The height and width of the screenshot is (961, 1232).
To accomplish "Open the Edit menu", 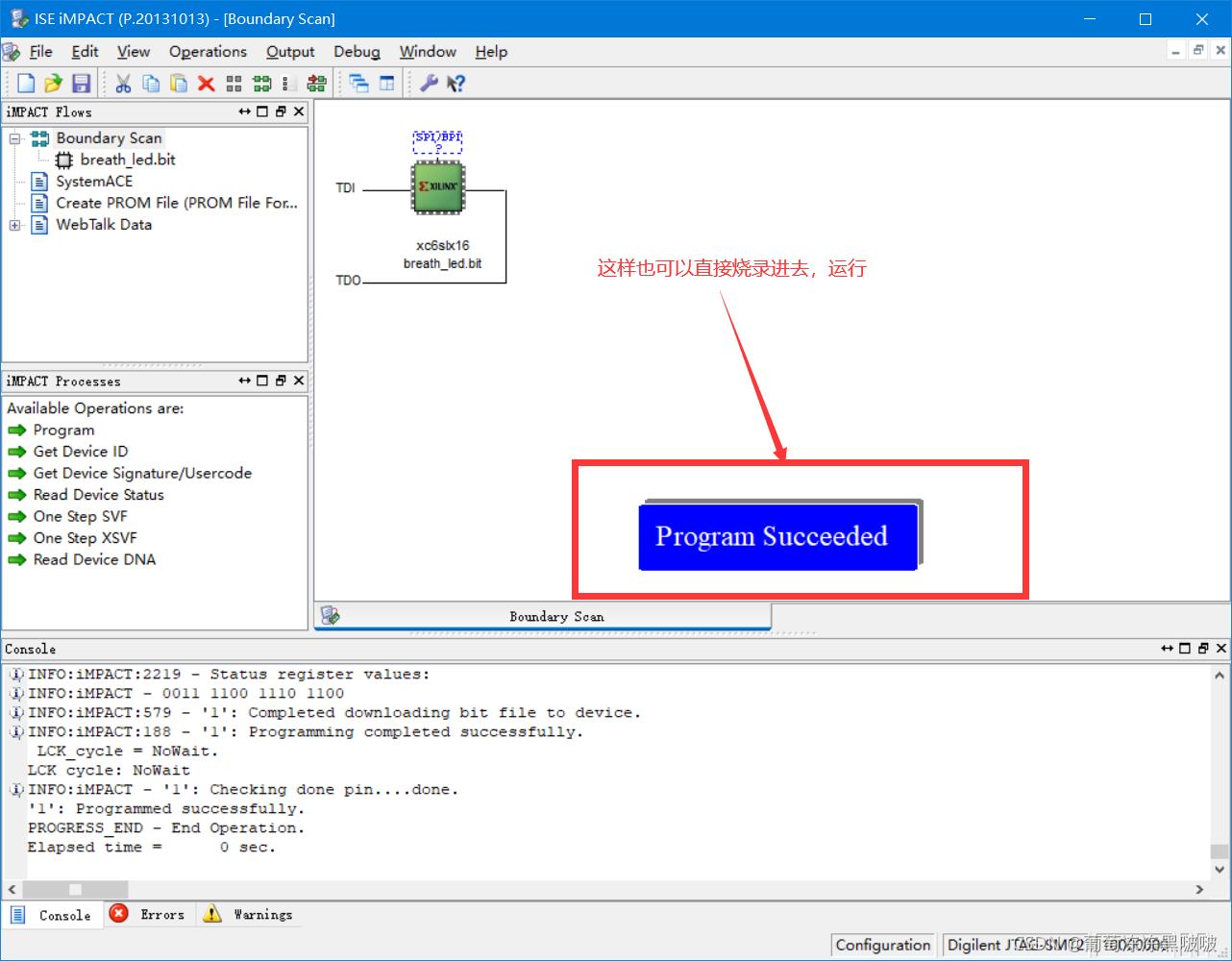I will [85, 52].
